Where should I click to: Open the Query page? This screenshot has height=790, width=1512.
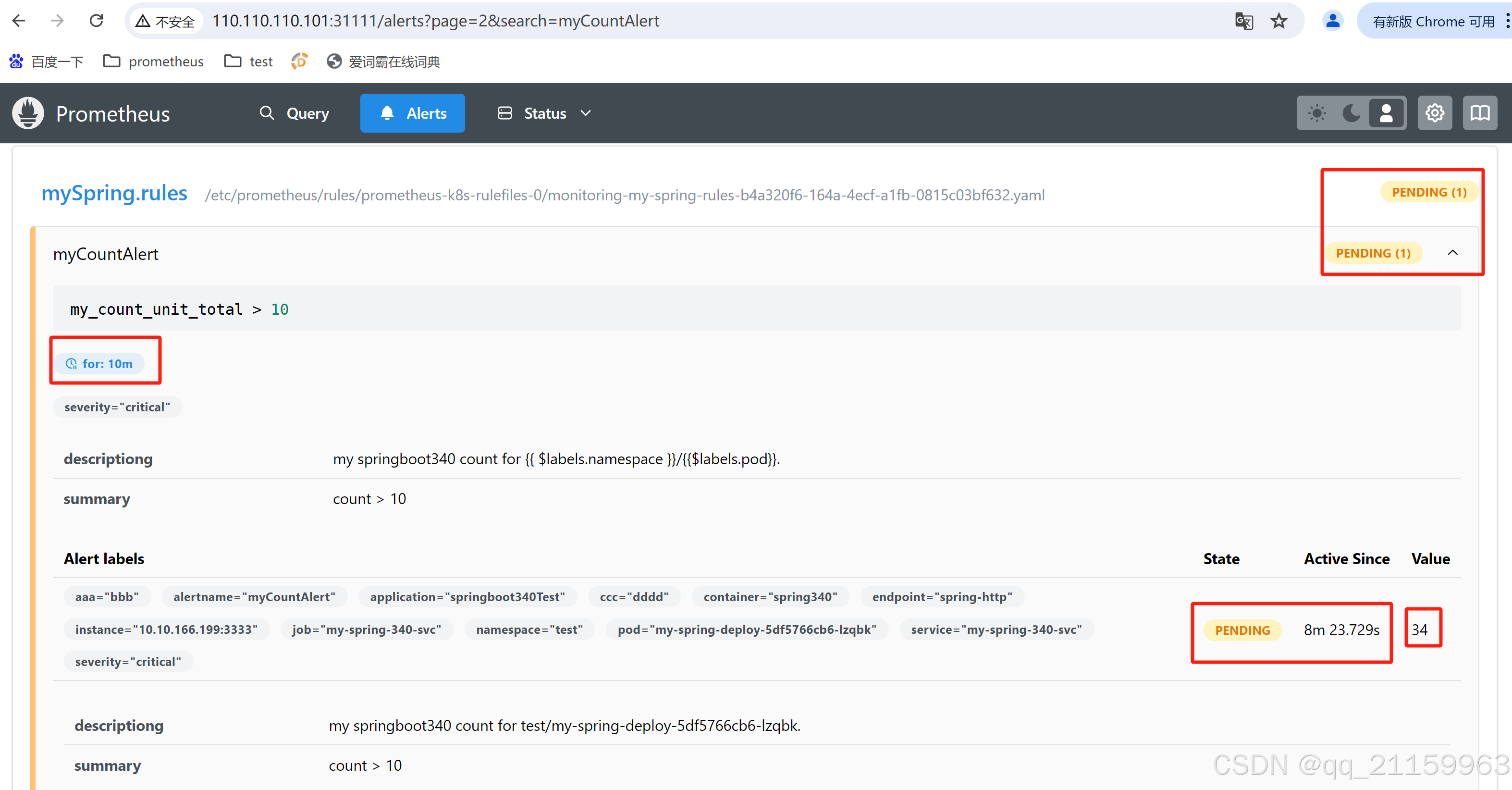point(294,113)
